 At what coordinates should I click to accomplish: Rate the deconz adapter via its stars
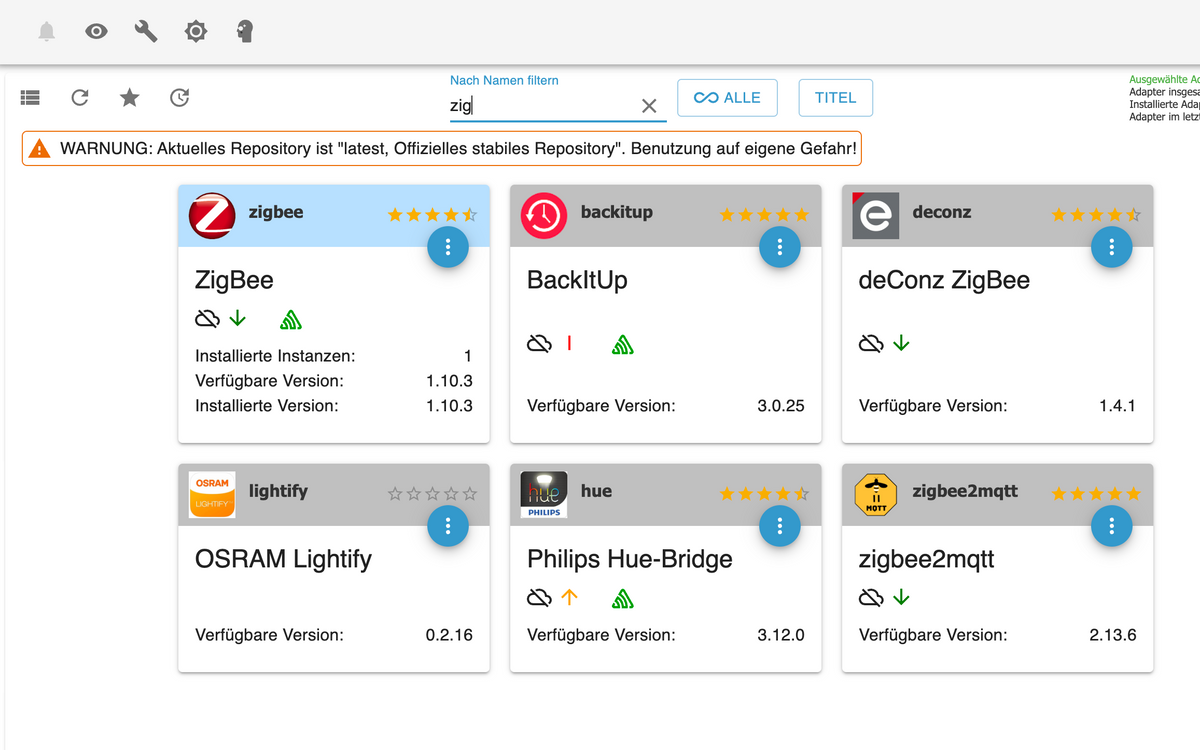(1097, 214)
